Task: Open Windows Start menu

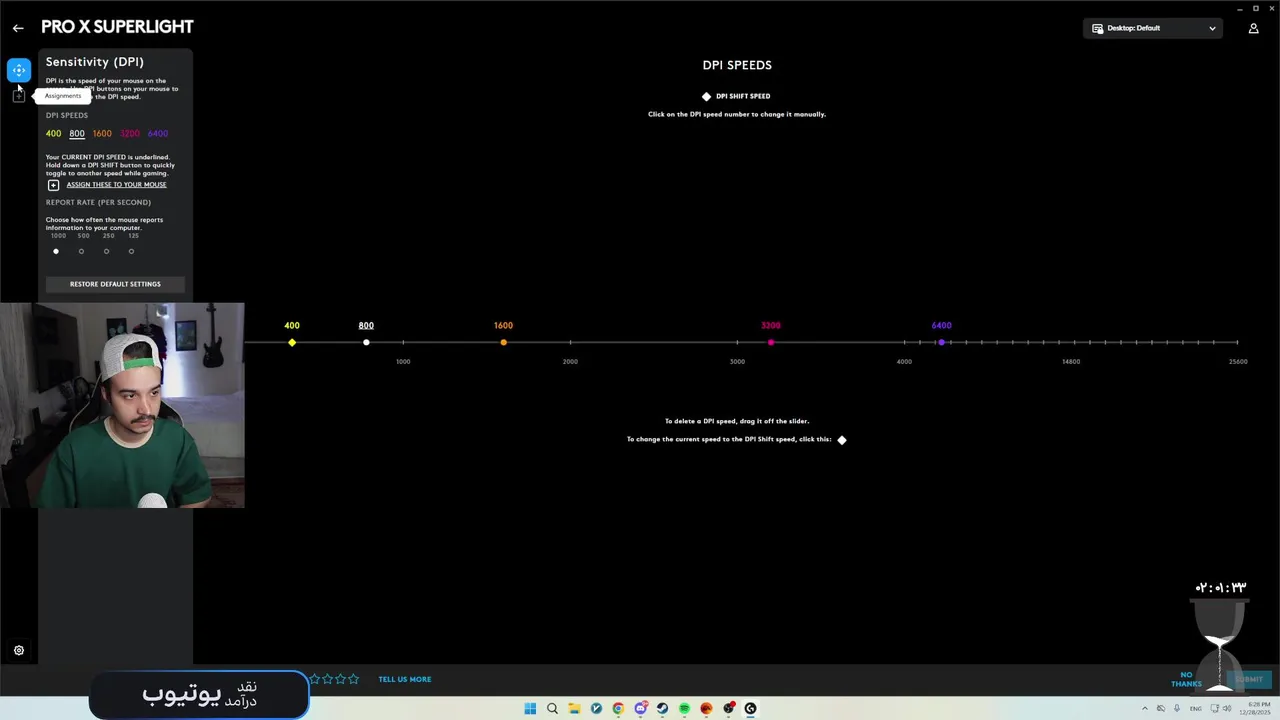Action: 530,709
